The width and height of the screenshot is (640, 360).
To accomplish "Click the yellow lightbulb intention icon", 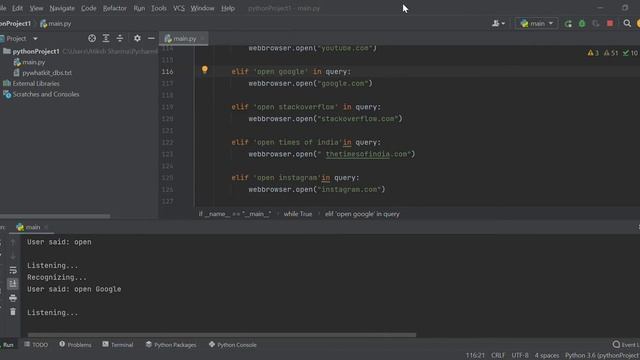I will tap(204, 70).
